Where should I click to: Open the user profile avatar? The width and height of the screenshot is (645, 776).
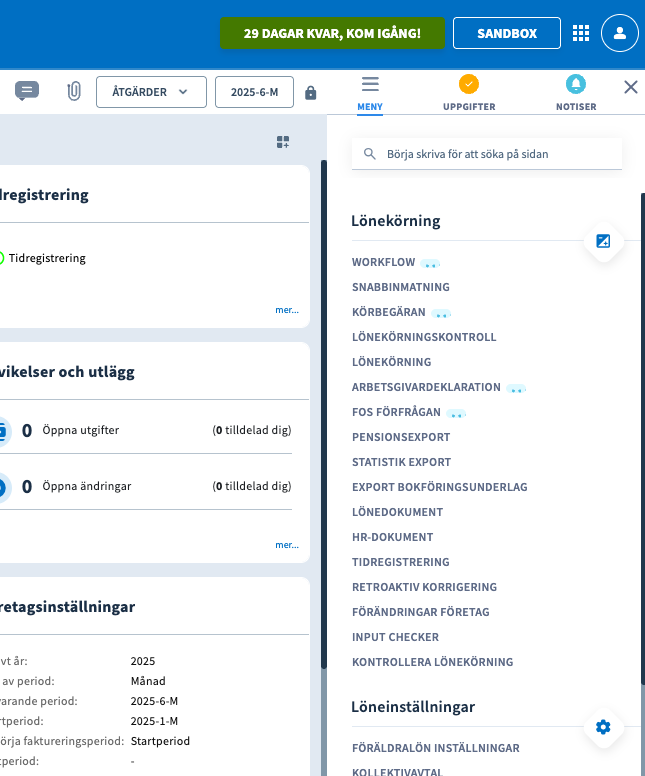click(x=620, y=33)
